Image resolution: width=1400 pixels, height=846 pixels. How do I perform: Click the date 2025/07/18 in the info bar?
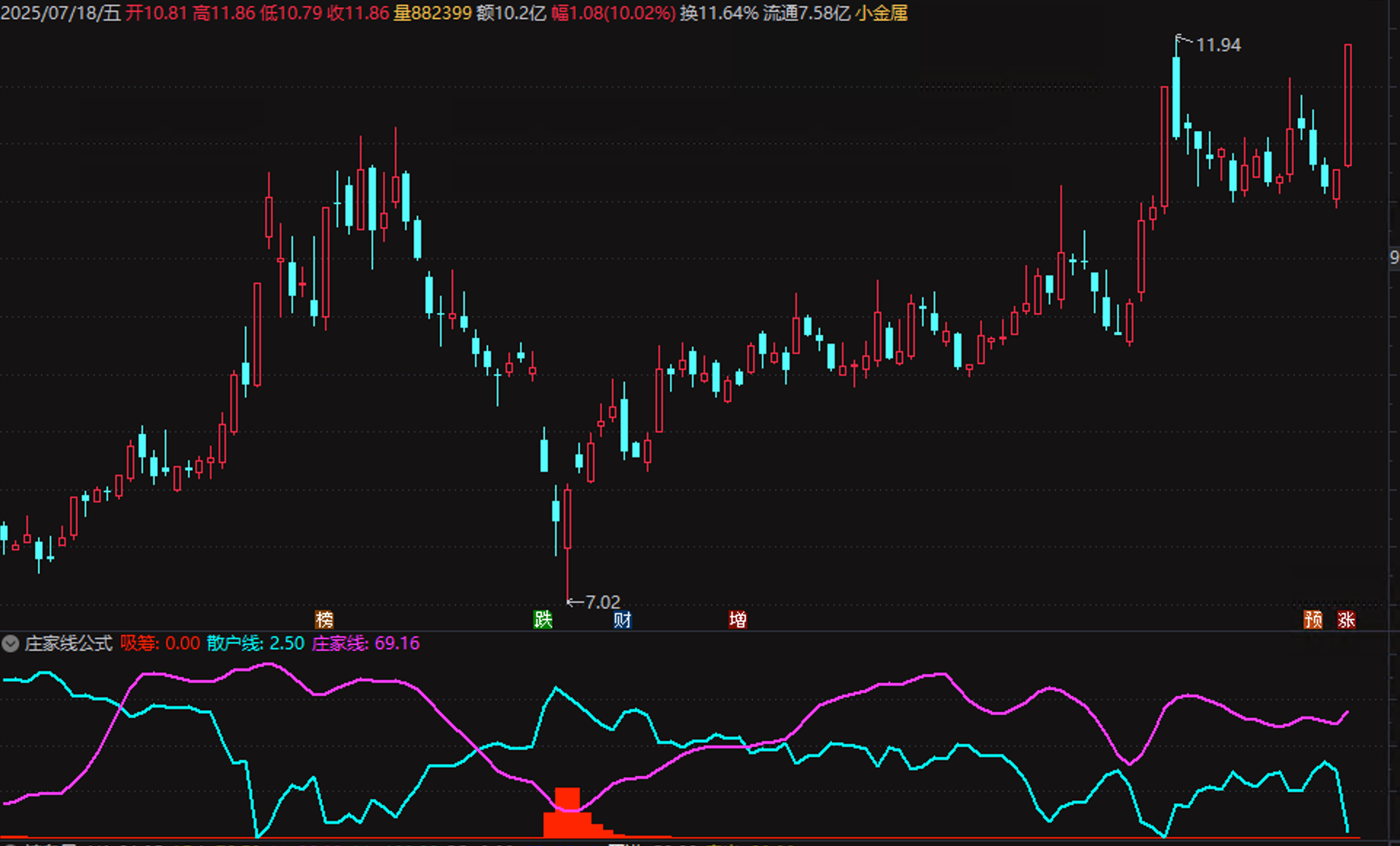point(50,13)
